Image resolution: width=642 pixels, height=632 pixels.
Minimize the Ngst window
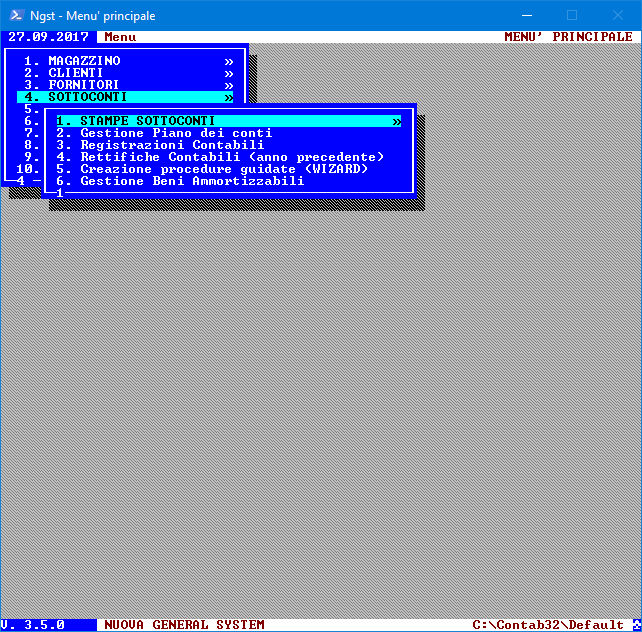pyautogui.click(x=525, y=15)
